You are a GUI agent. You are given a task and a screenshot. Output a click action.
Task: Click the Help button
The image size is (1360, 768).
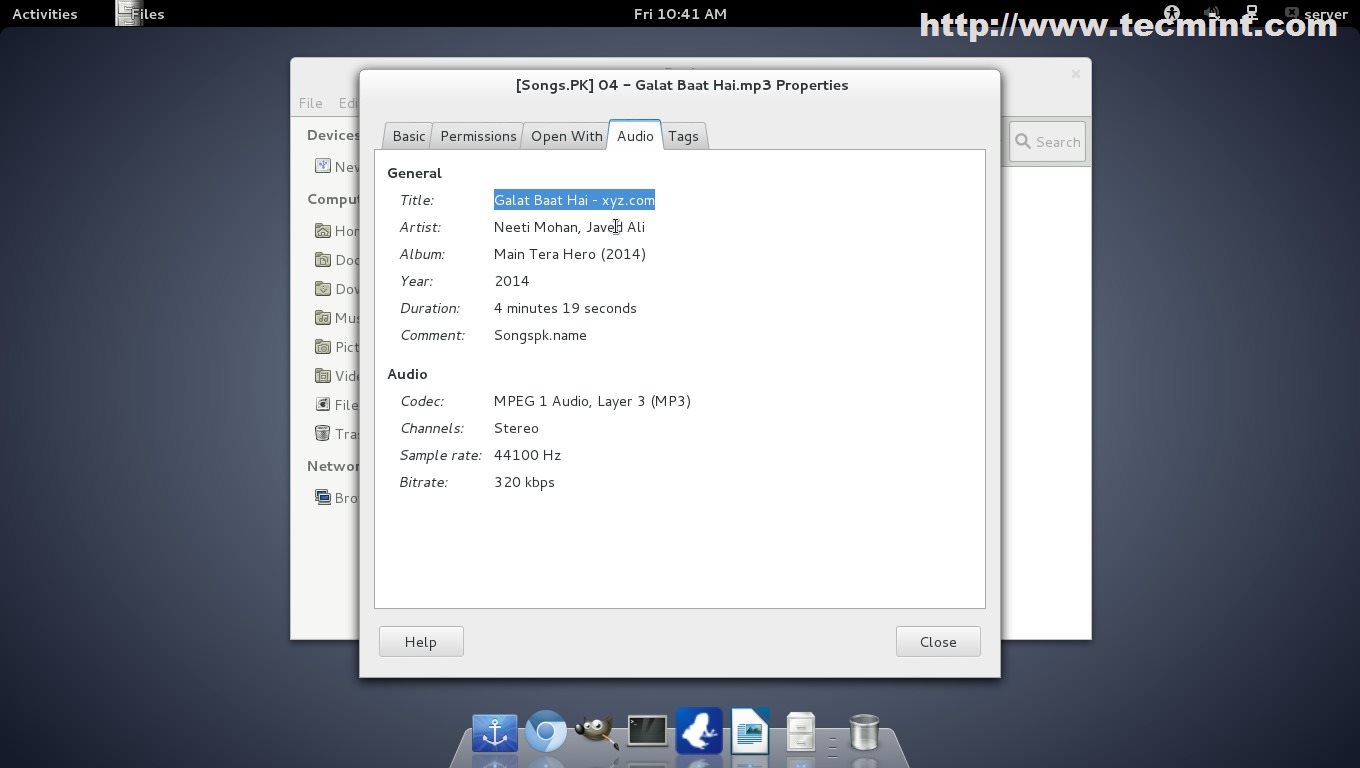421,642
